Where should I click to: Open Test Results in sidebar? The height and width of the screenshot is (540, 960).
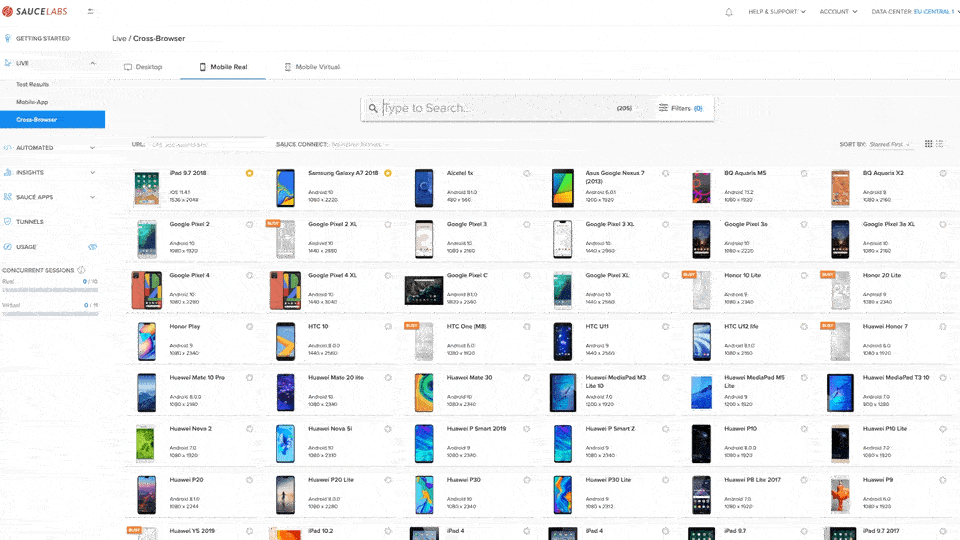[x=32, y=84]
